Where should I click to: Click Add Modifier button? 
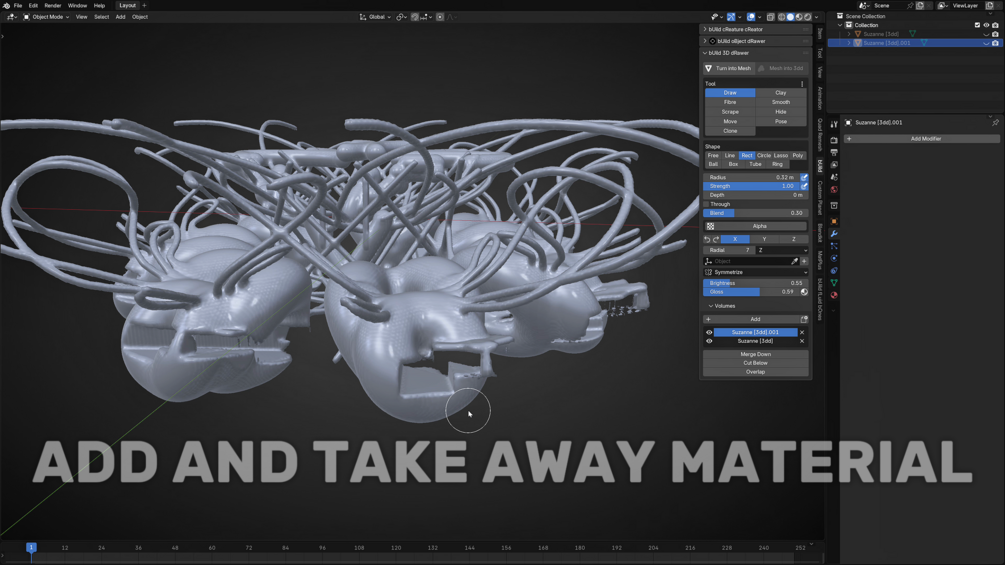tap(922, 139)
